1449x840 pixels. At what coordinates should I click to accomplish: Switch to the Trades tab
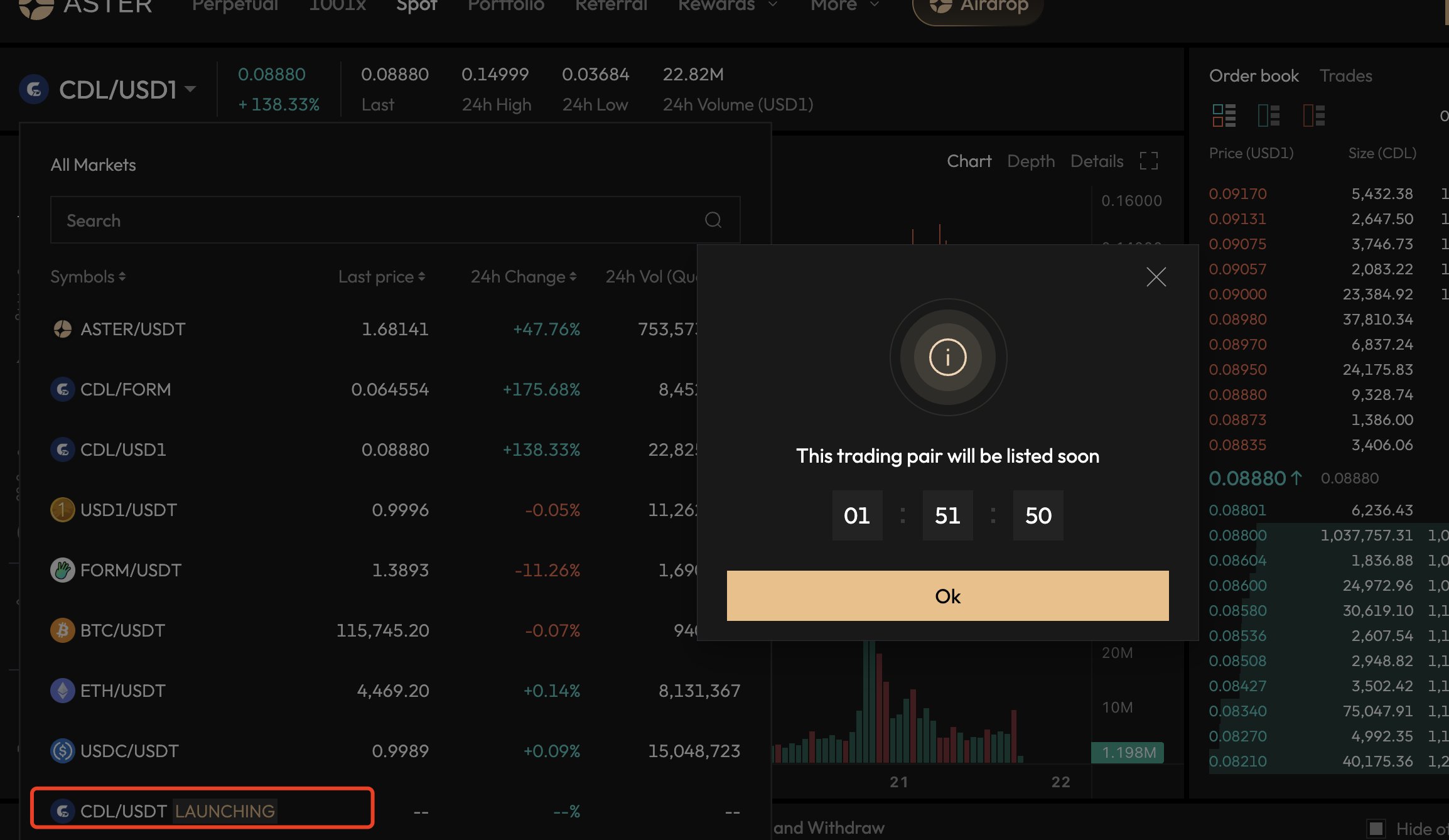1345,76
